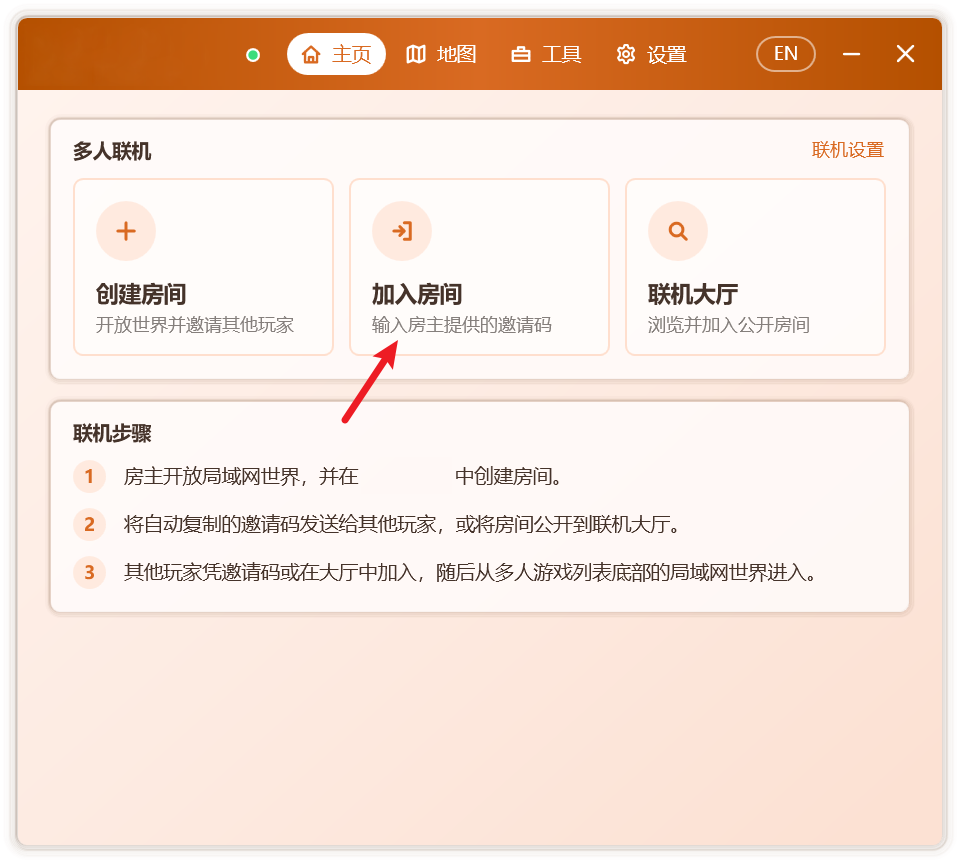Click the toolbox icon beside 工具

point(520,54)
